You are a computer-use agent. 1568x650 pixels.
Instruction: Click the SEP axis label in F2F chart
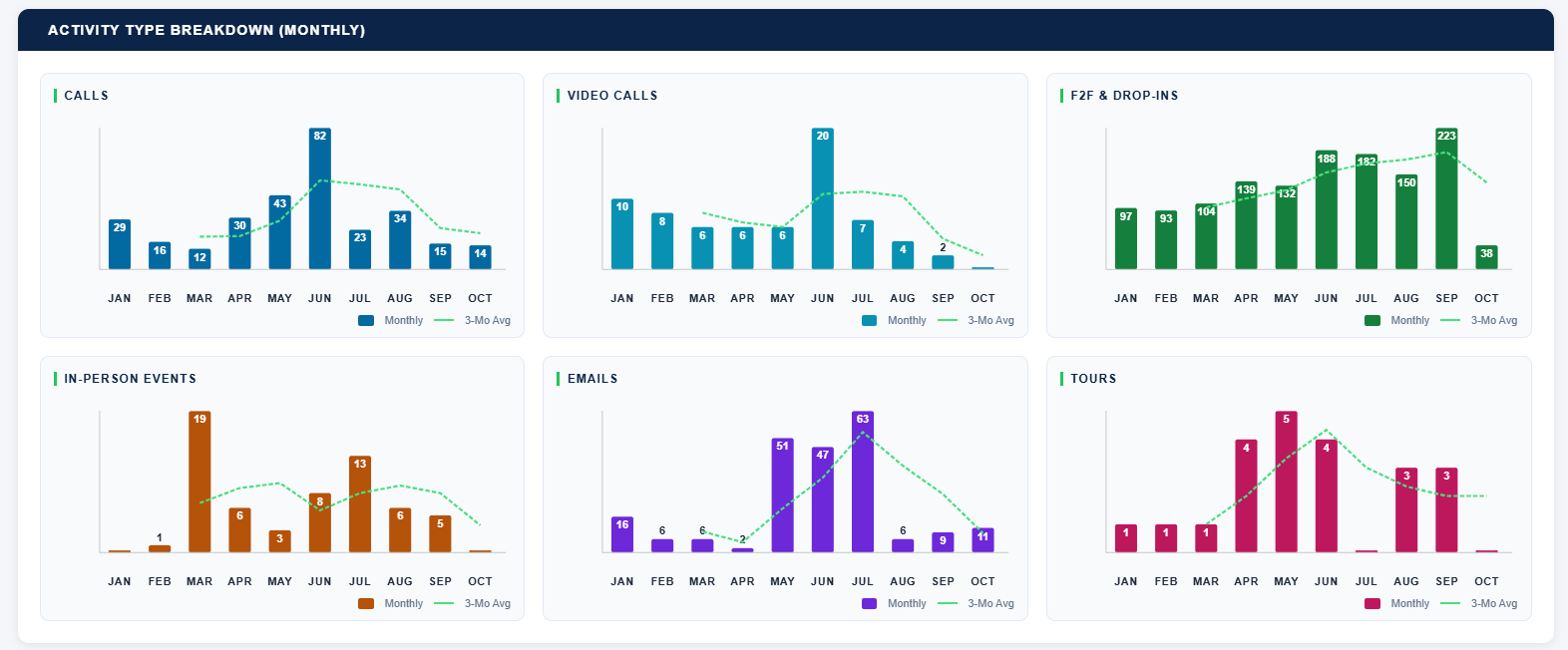coord(1446,298)
